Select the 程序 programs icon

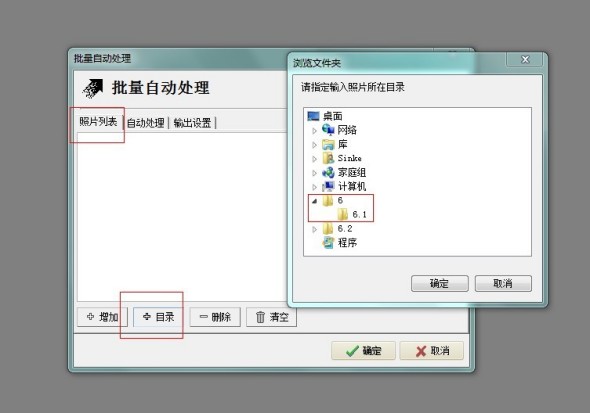tap(328, 243)
